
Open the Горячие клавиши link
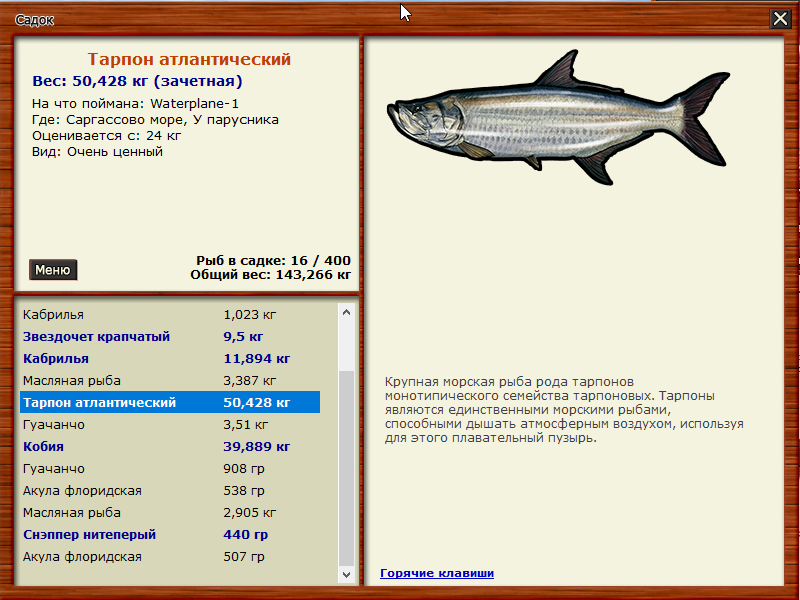pos(437,573)
